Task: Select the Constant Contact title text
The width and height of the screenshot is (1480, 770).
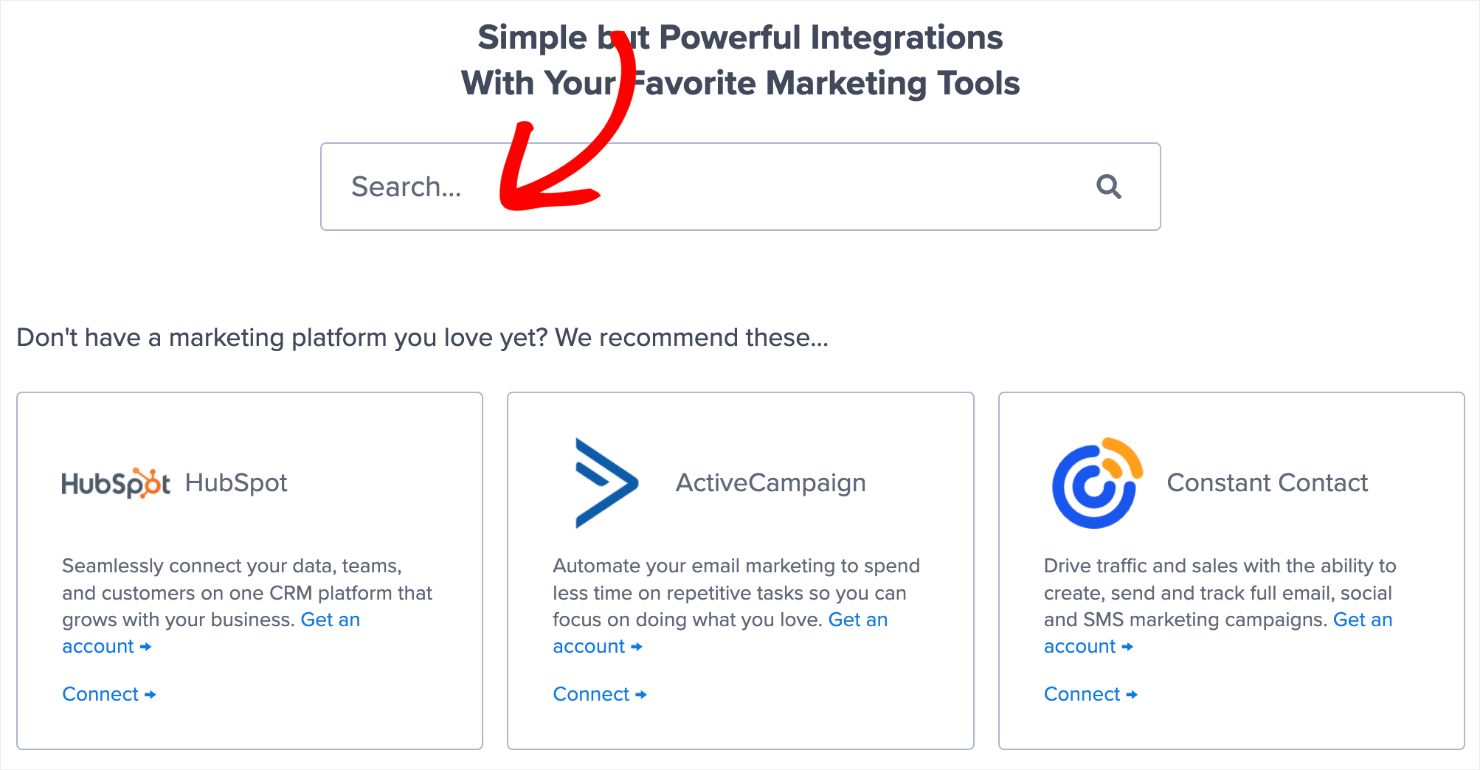Action: point(1267,483)
